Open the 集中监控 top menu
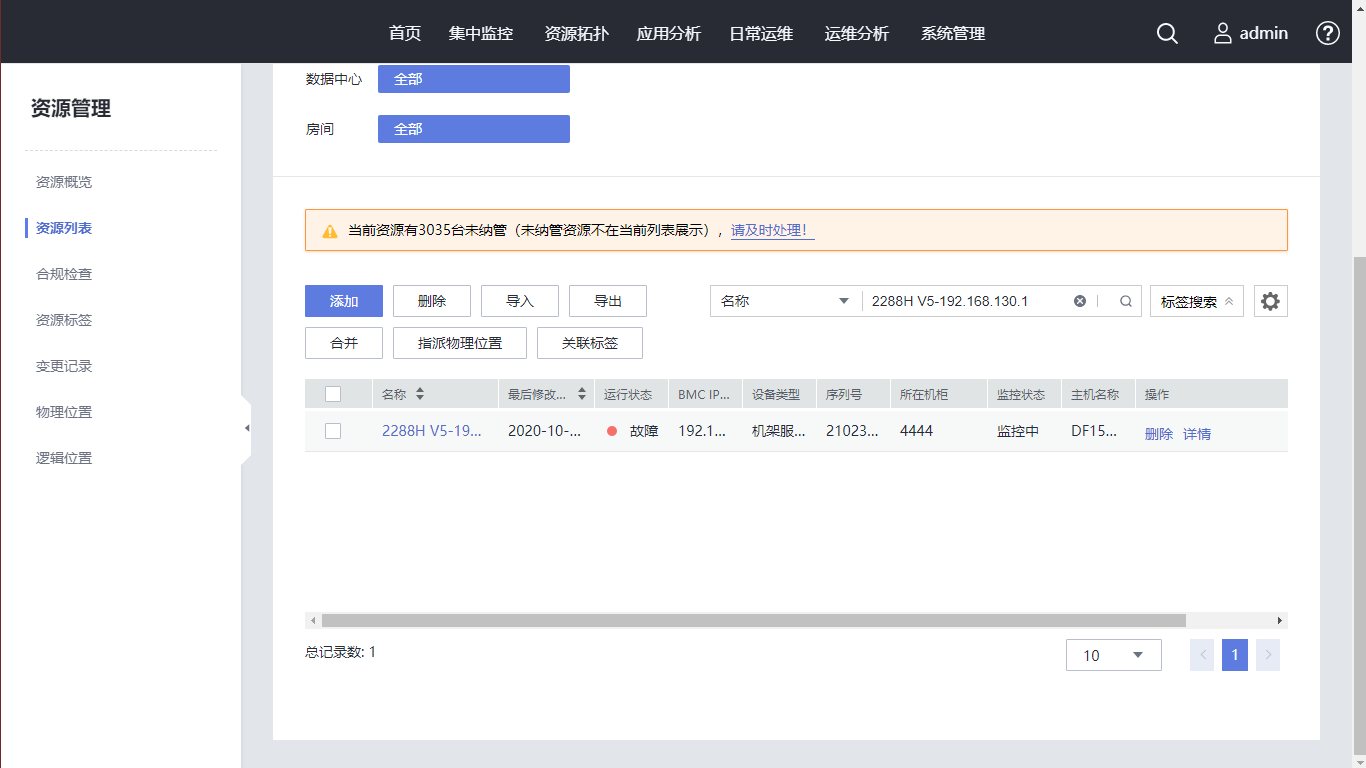This screenshot has height=768, width=1366. pos(481,33)
